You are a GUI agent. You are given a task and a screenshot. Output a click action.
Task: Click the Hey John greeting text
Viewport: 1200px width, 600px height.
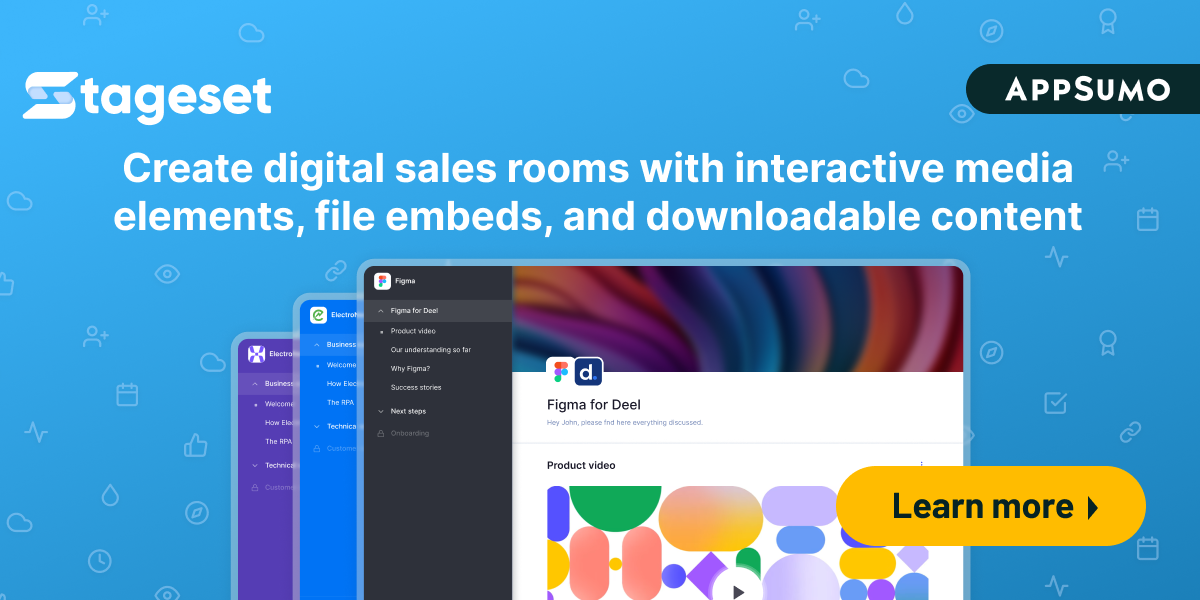point(625,423)
